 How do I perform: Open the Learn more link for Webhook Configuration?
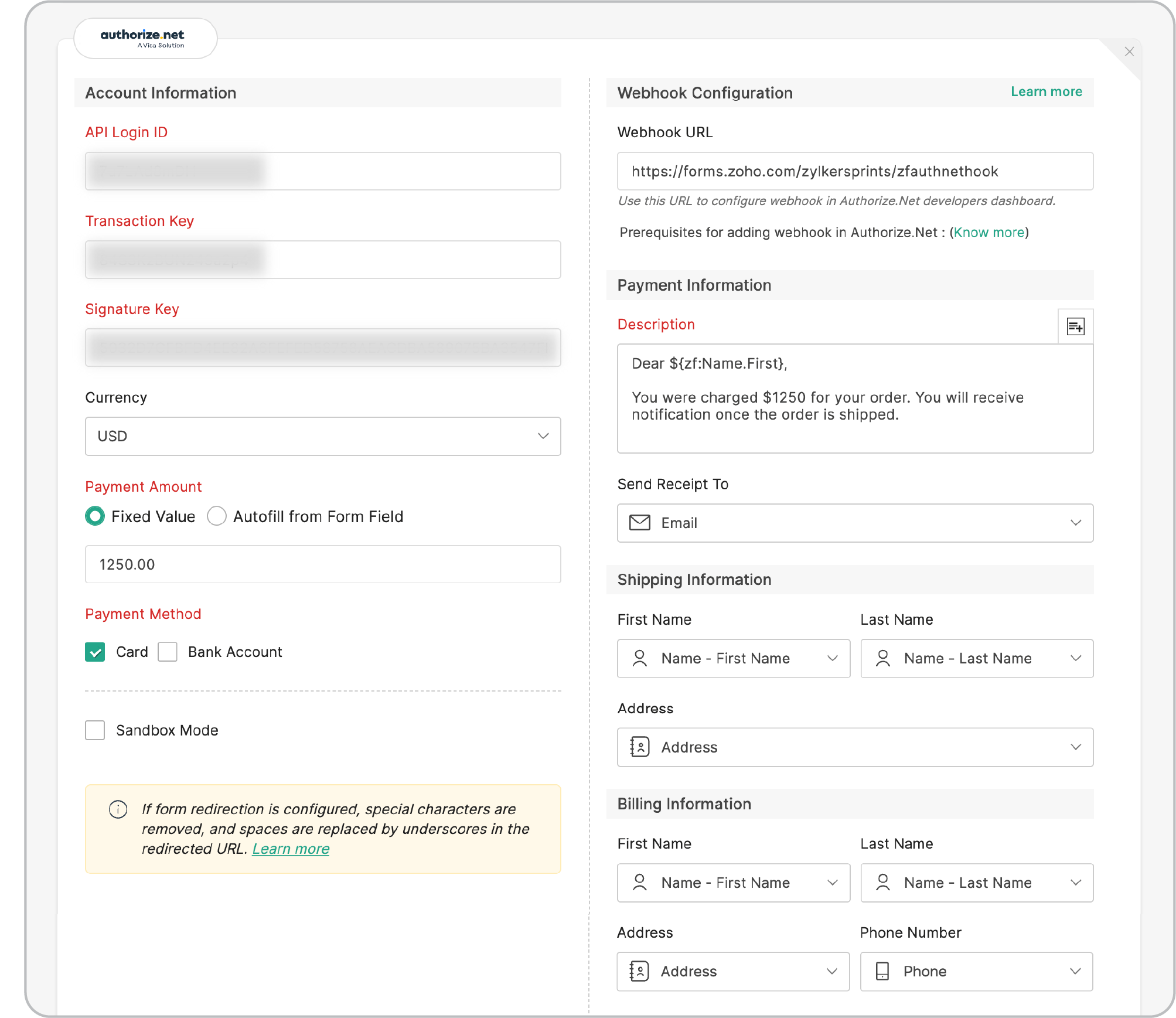pyautogui.click(x=1046, y=91)
